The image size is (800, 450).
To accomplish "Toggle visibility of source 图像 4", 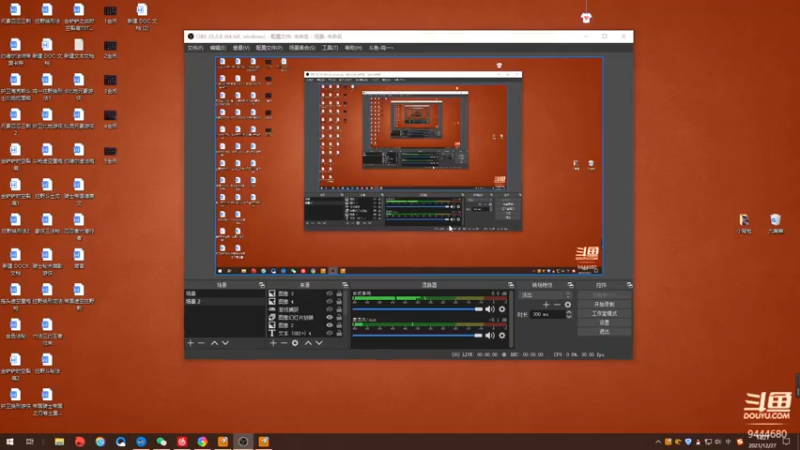I will [x=330, y=302].
